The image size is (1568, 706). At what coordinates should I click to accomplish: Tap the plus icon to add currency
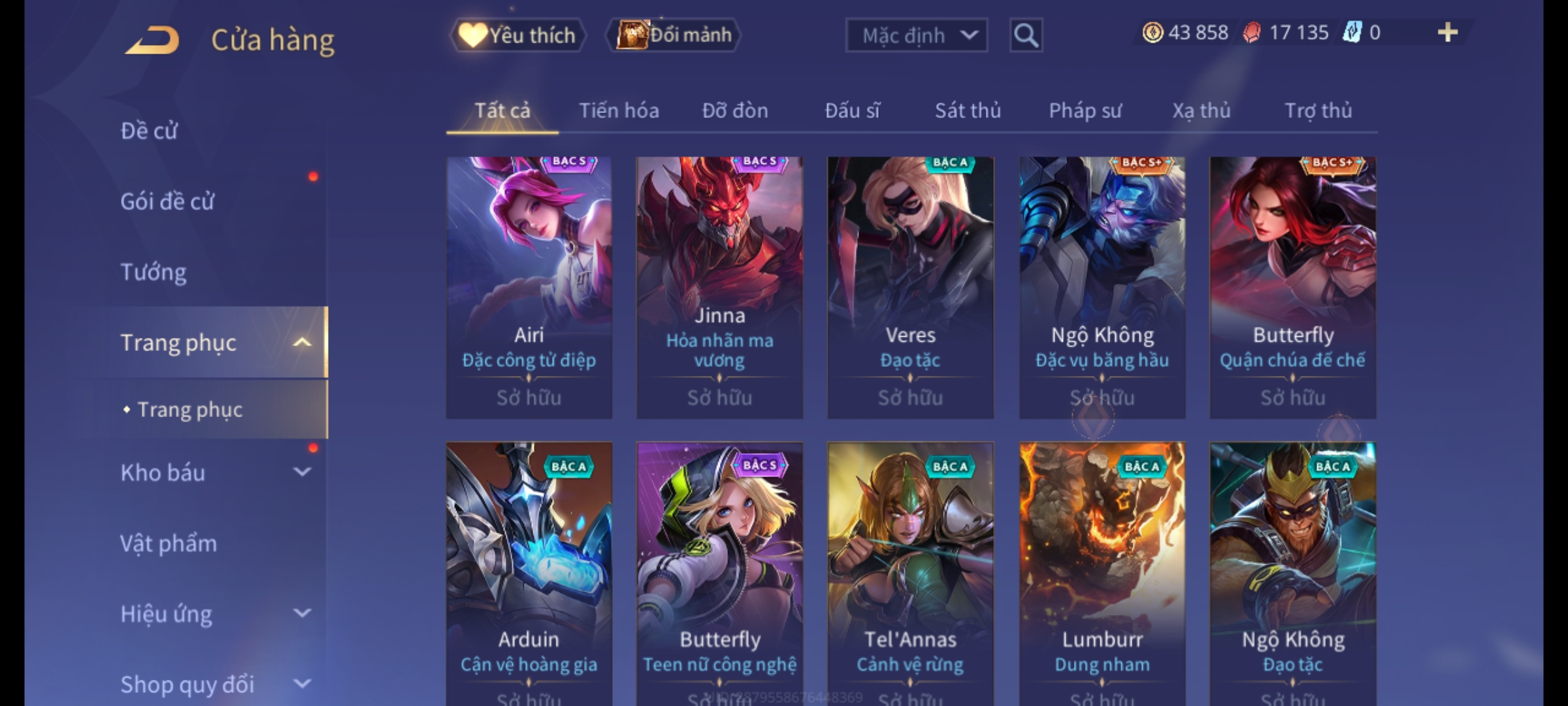(1448, 33)
